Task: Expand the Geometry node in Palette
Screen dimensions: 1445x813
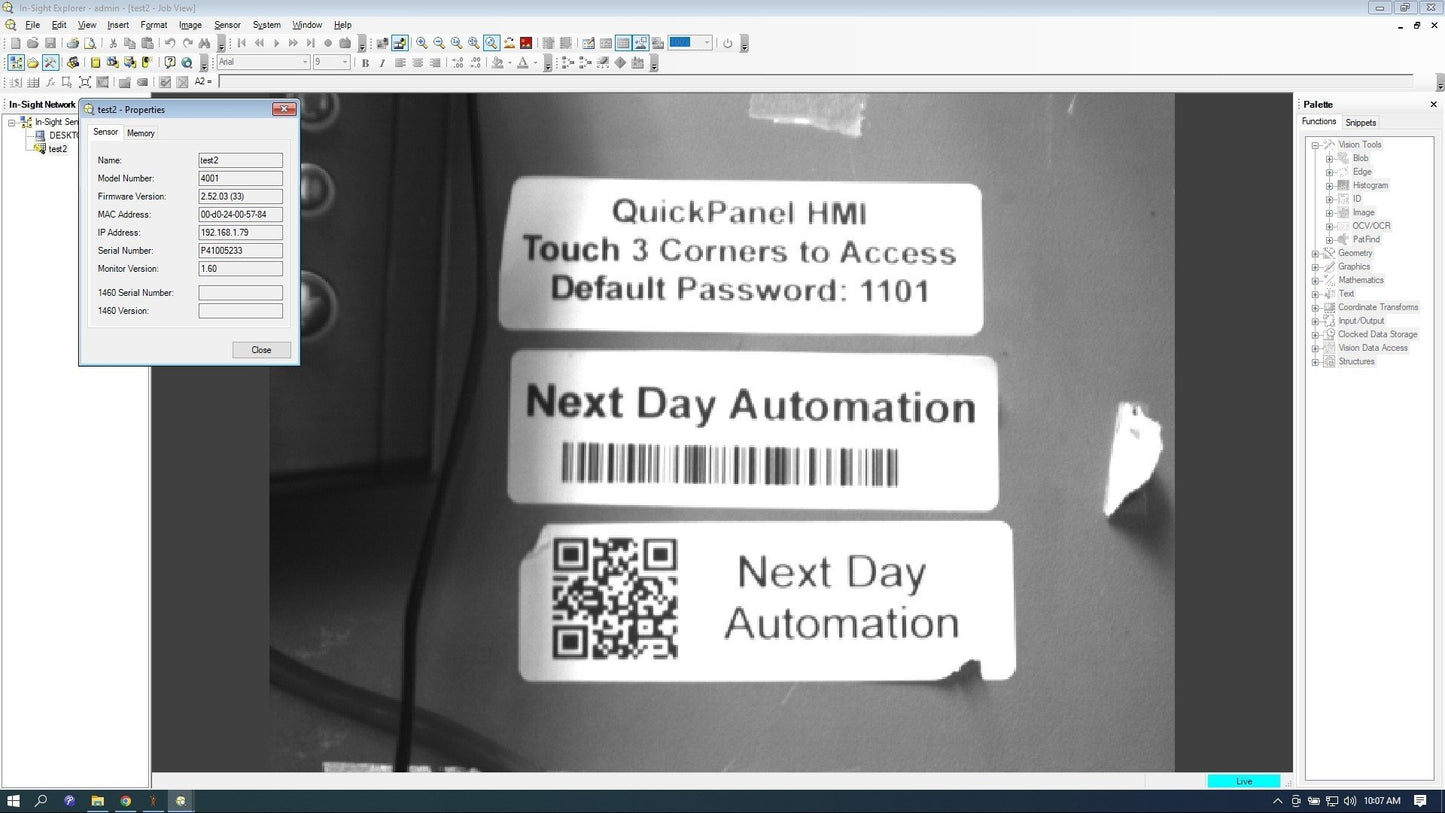Action: point(1316,253)
